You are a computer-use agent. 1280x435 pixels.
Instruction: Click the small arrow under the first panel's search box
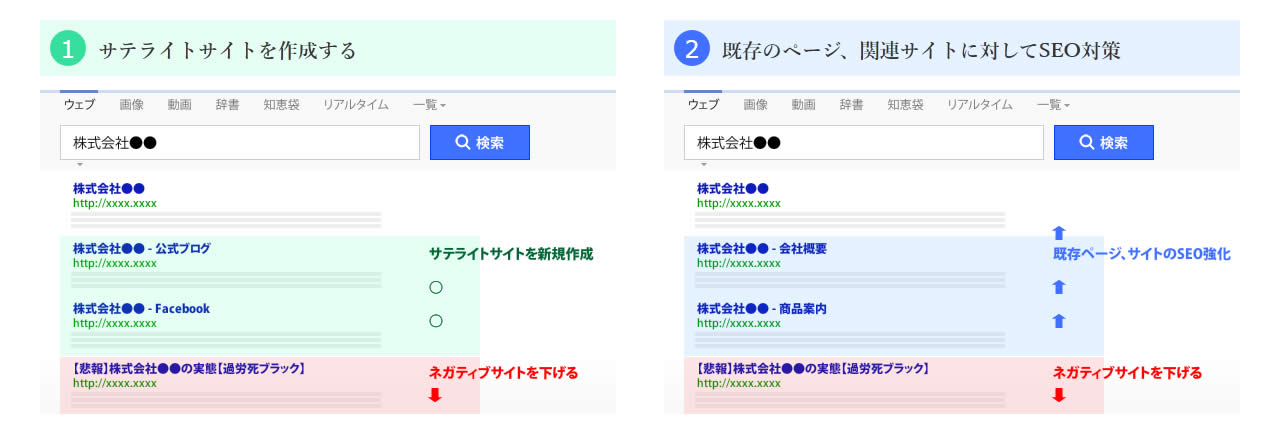tap(79, 164)
